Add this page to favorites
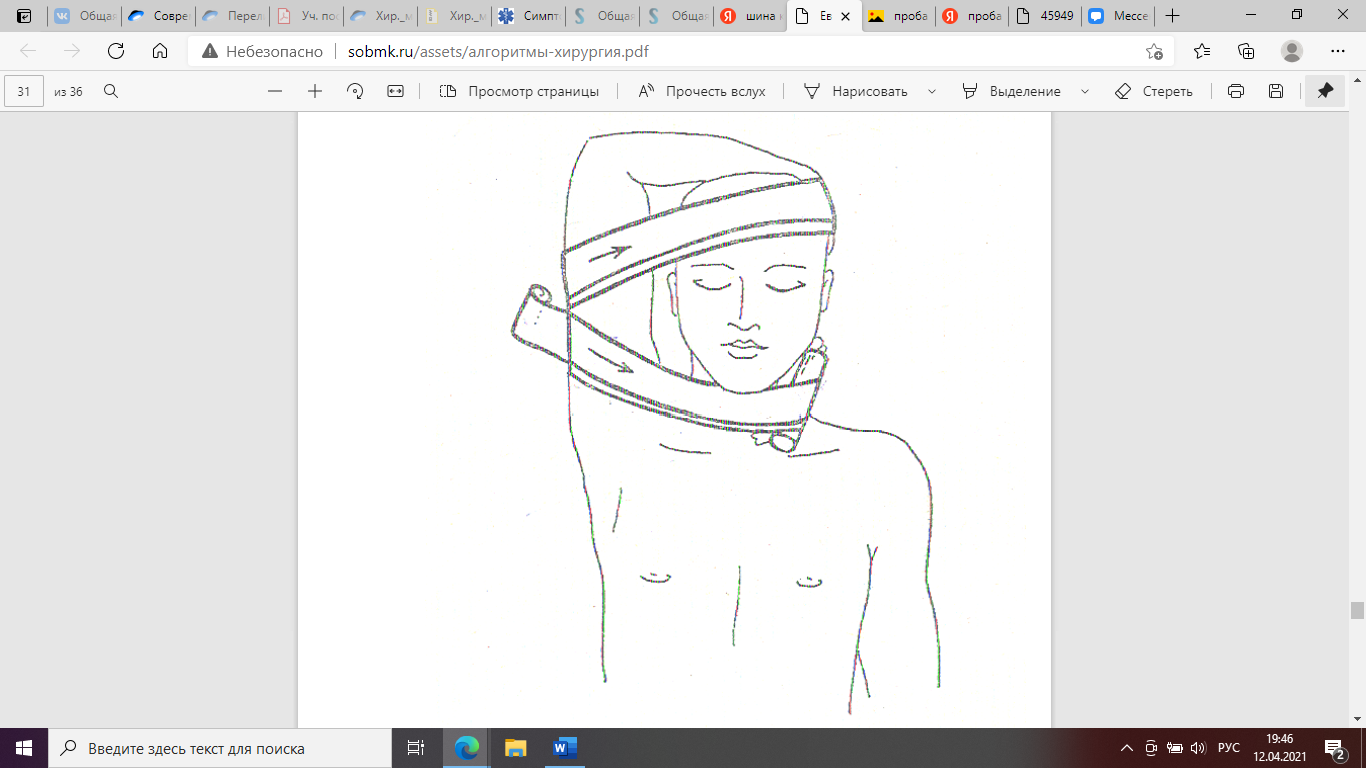 pos(1154,52)
